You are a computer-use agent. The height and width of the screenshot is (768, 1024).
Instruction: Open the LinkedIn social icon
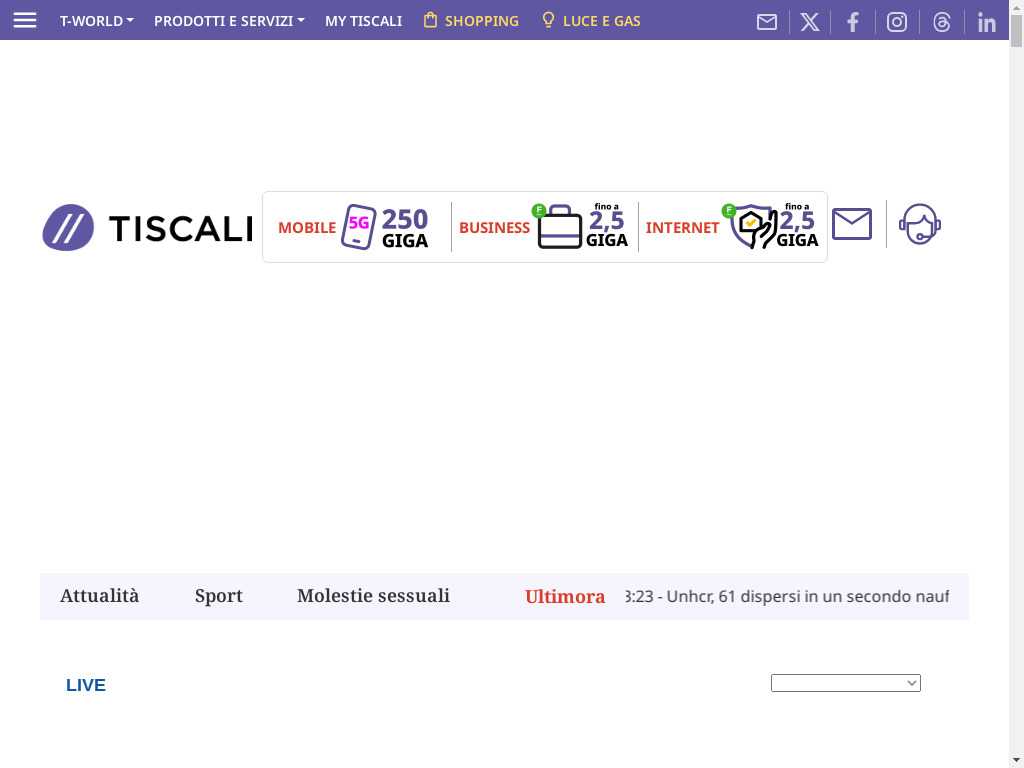[x=986, y=23]
